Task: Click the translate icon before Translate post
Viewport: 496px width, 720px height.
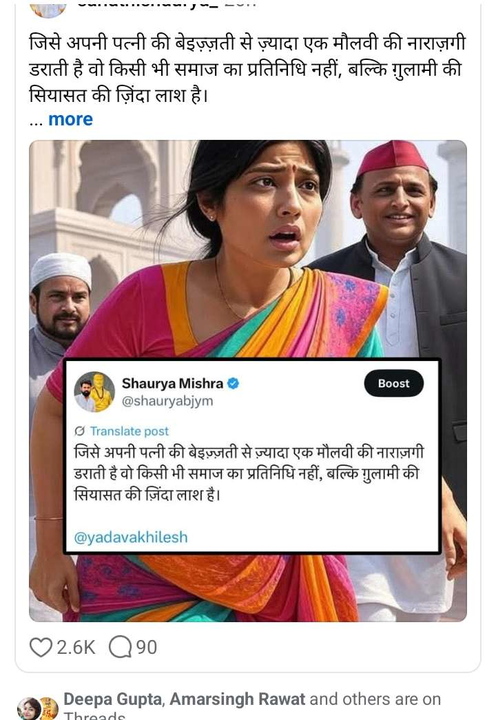Action: point(79,431)
